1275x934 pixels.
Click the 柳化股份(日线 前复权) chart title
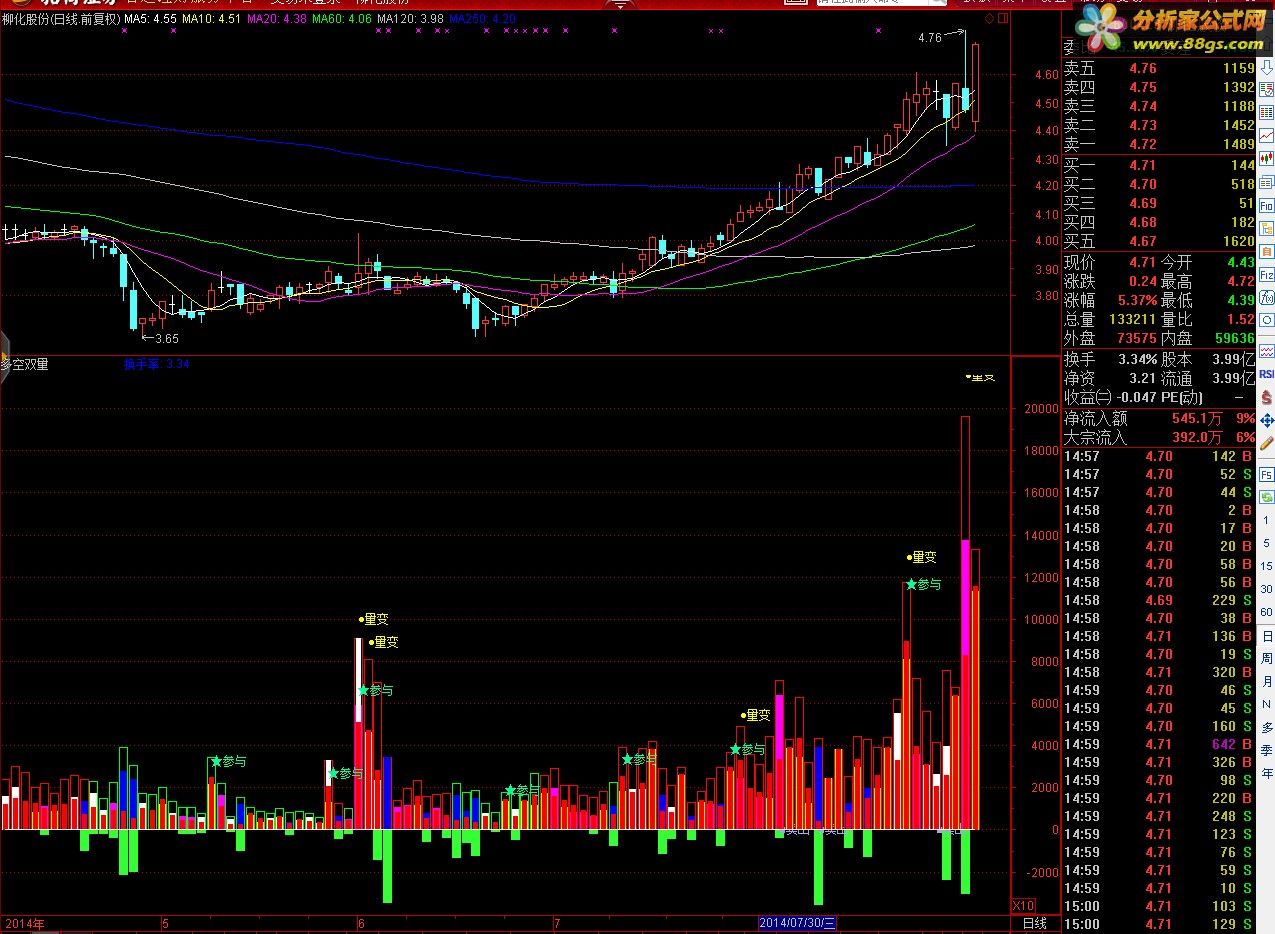(60, 19)
